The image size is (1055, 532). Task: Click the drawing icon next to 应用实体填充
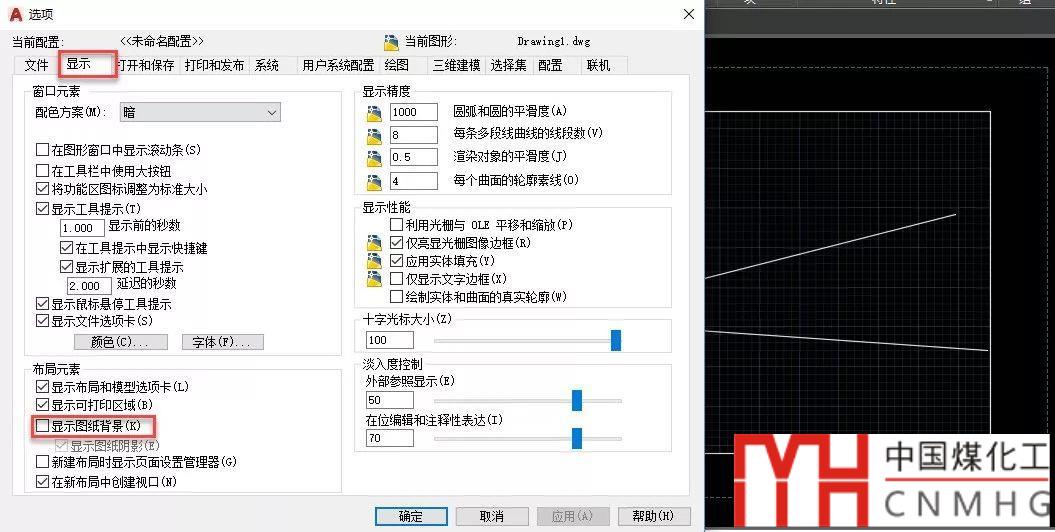(x=375, y=261)
